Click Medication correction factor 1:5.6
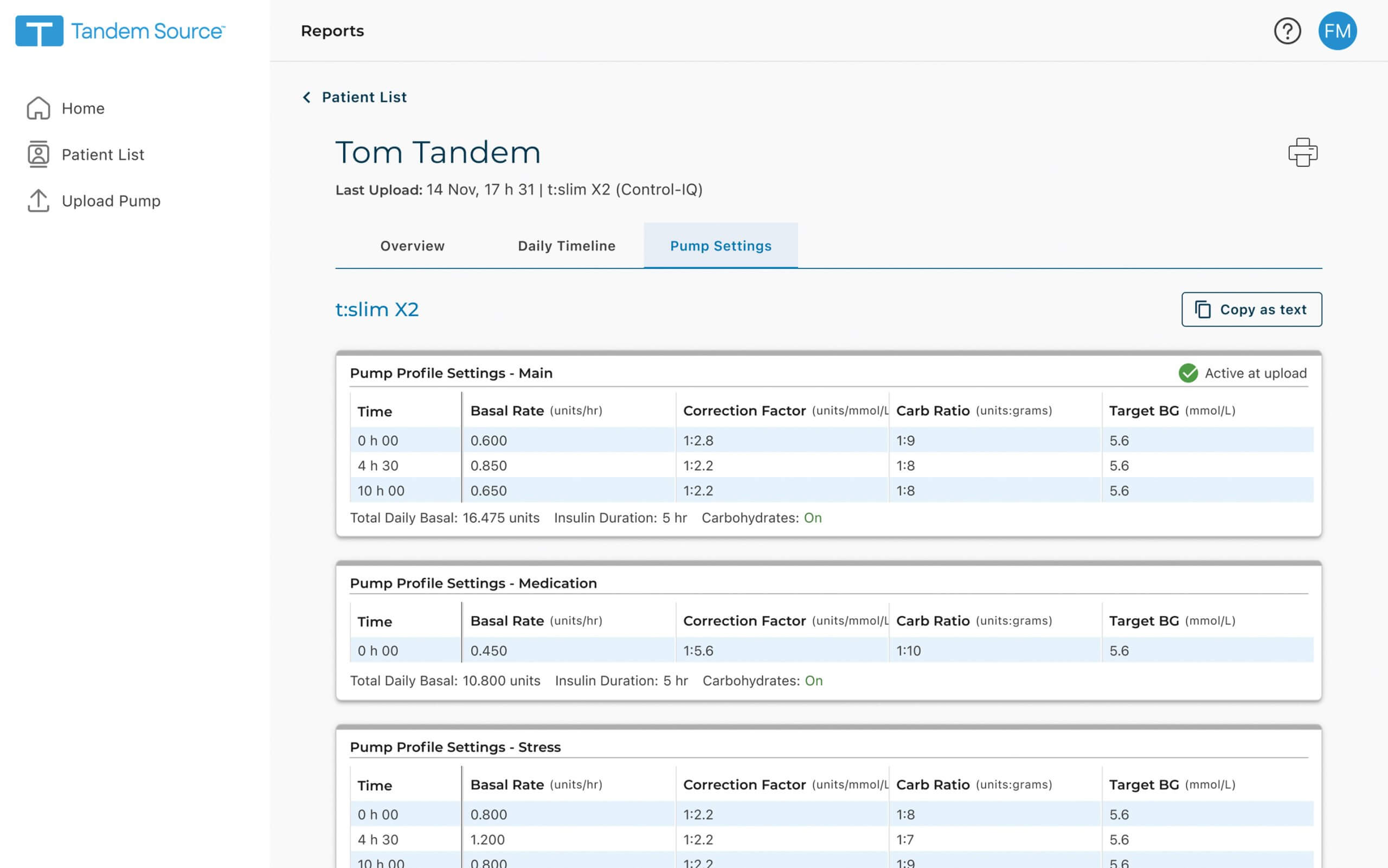This screenshot has height=868, width=1388. coord(698,651)
